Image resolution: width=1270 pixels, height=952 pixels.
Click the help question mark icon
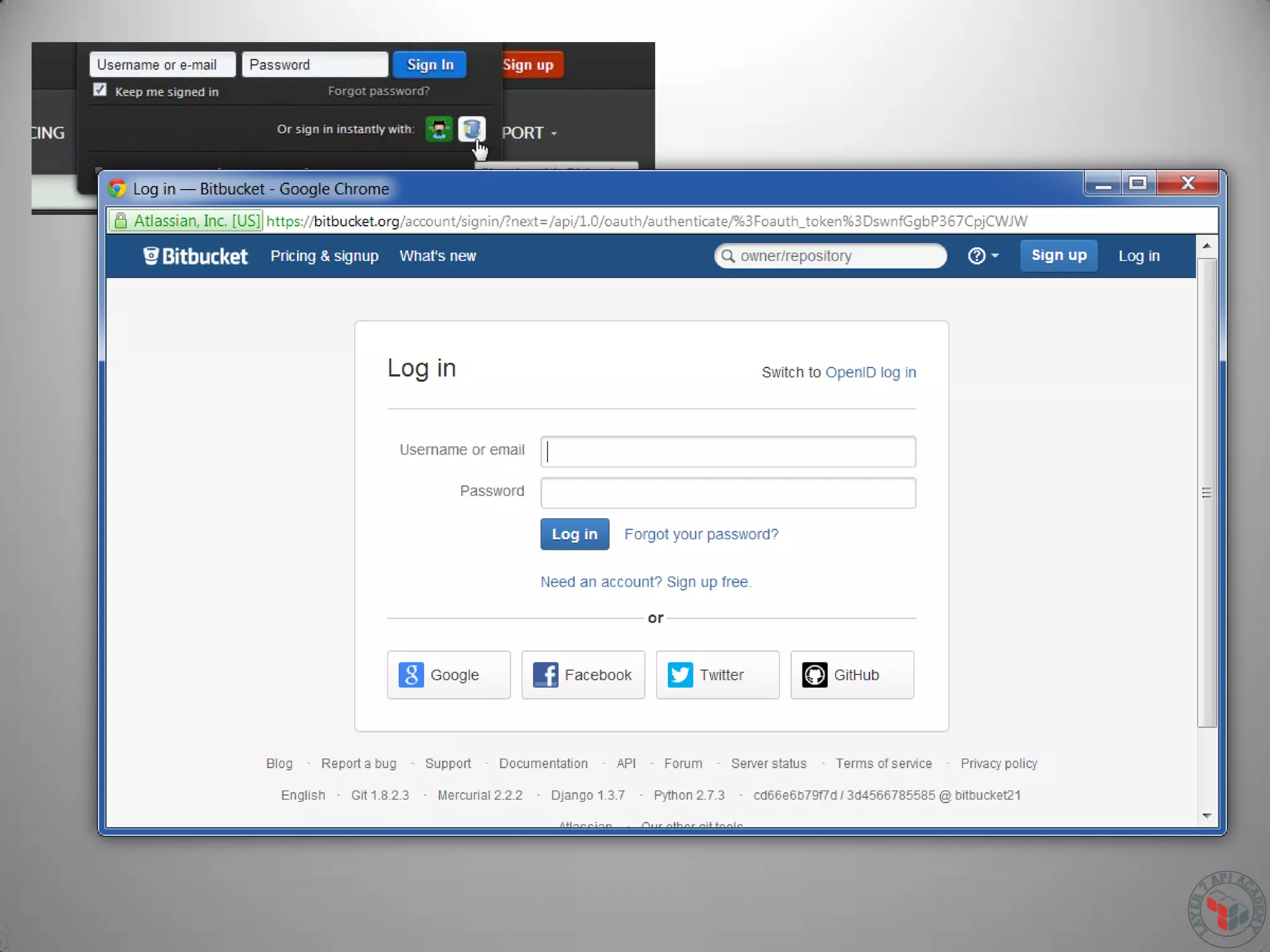(976, 256)
